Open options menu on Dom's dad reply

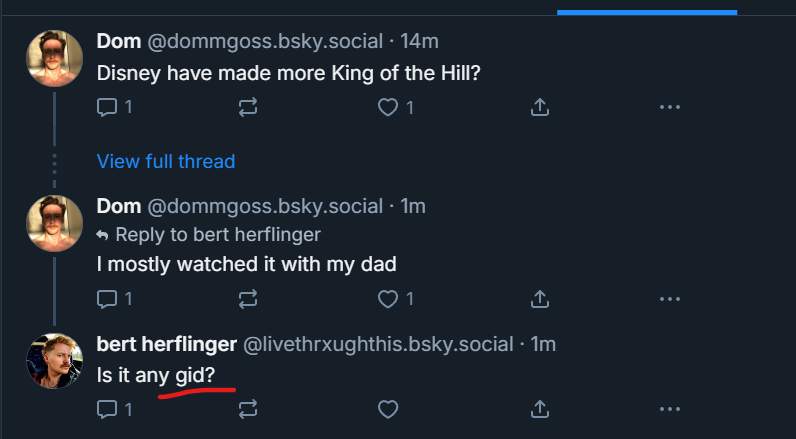click(x=669, y=298)
